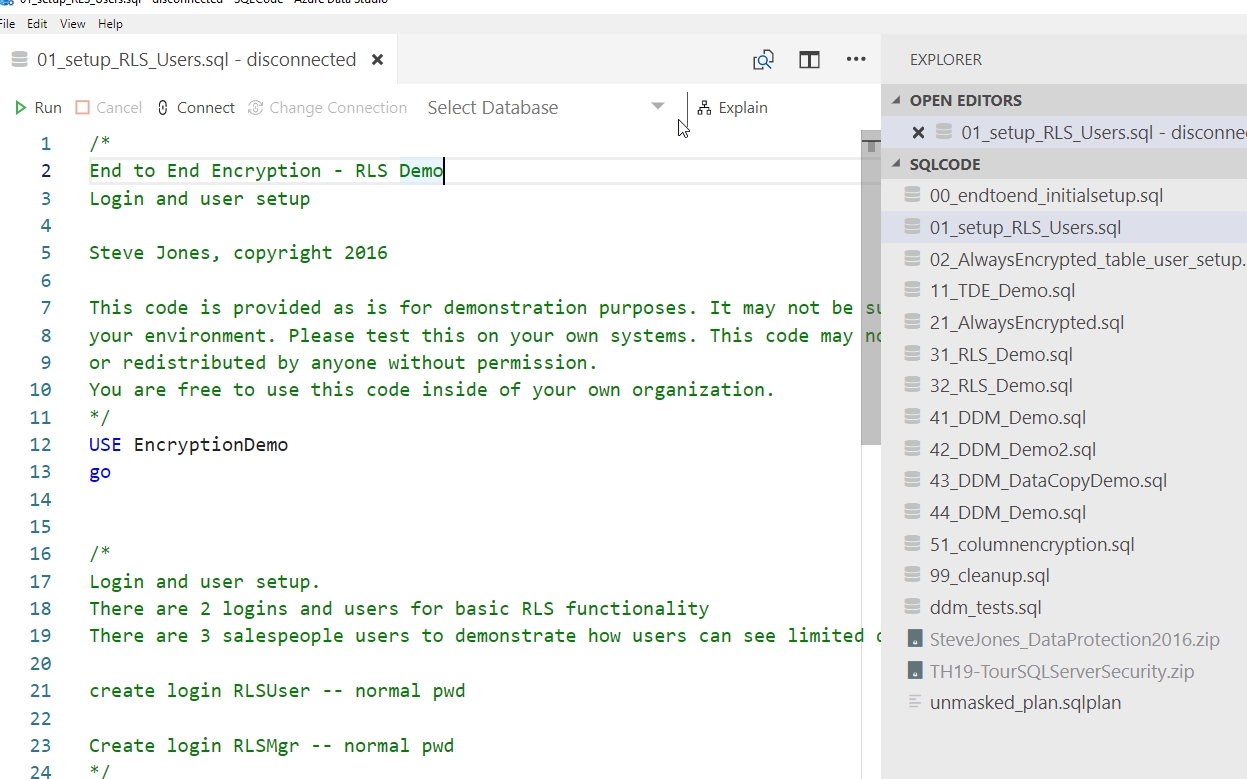1247x779 pixels.
Task: Select 99_cleanup.sql in the file list
Action: click(989, 576)
